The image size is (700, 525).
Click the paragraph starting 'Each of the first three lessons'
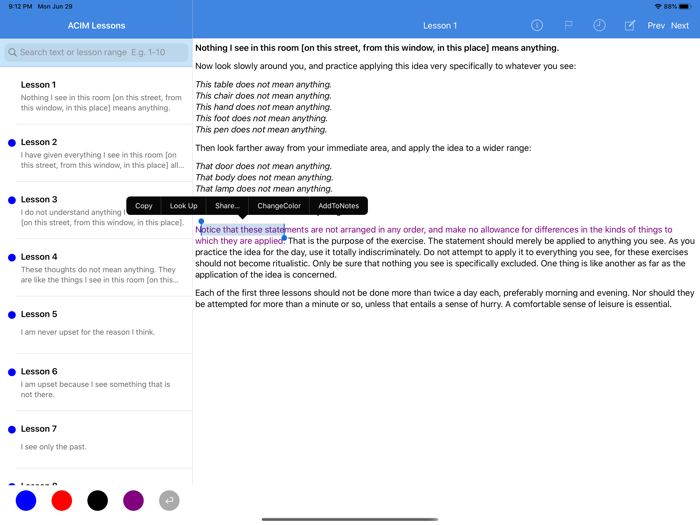(445, 298)
